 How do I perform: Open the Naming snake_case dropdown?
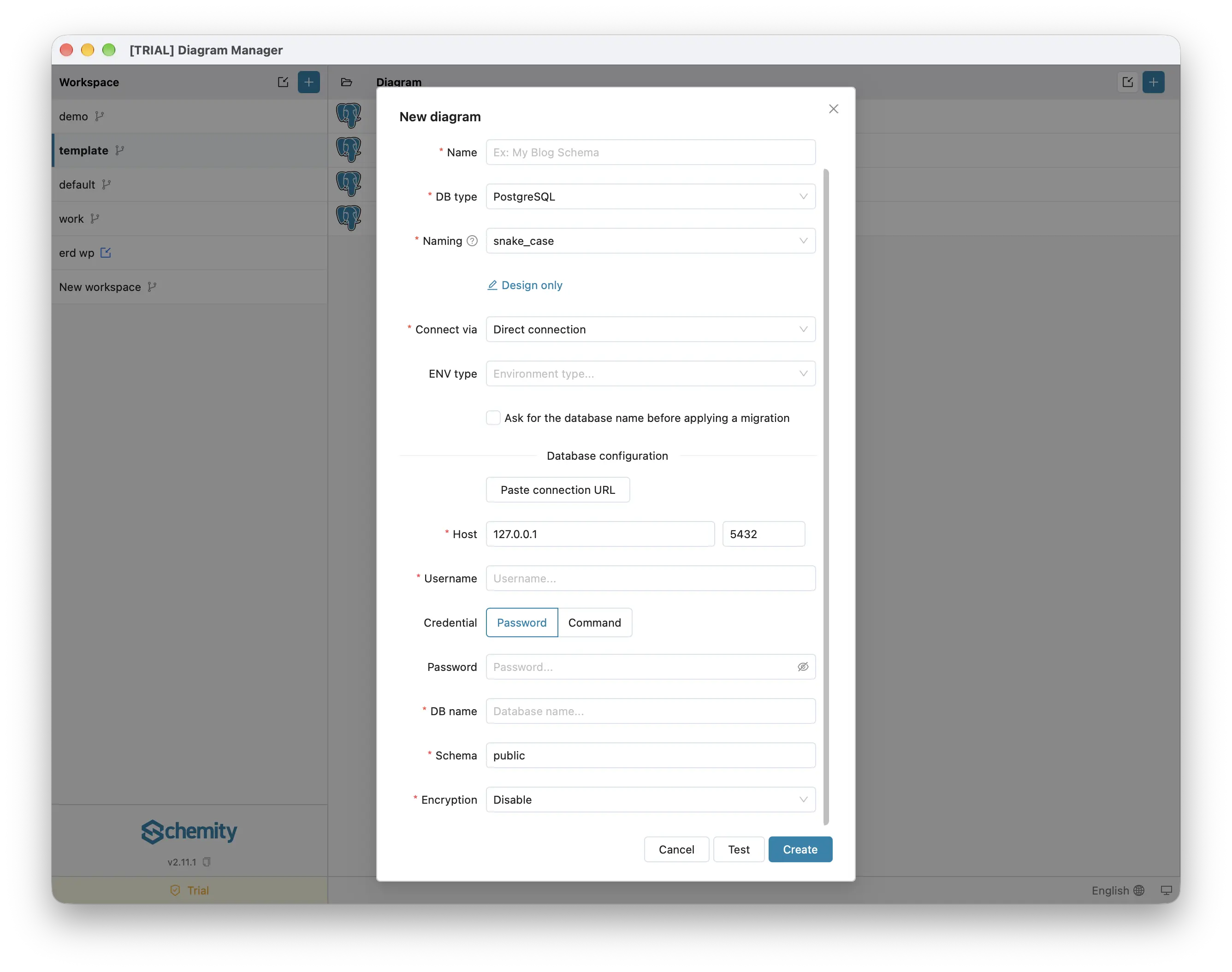(651, 241)
